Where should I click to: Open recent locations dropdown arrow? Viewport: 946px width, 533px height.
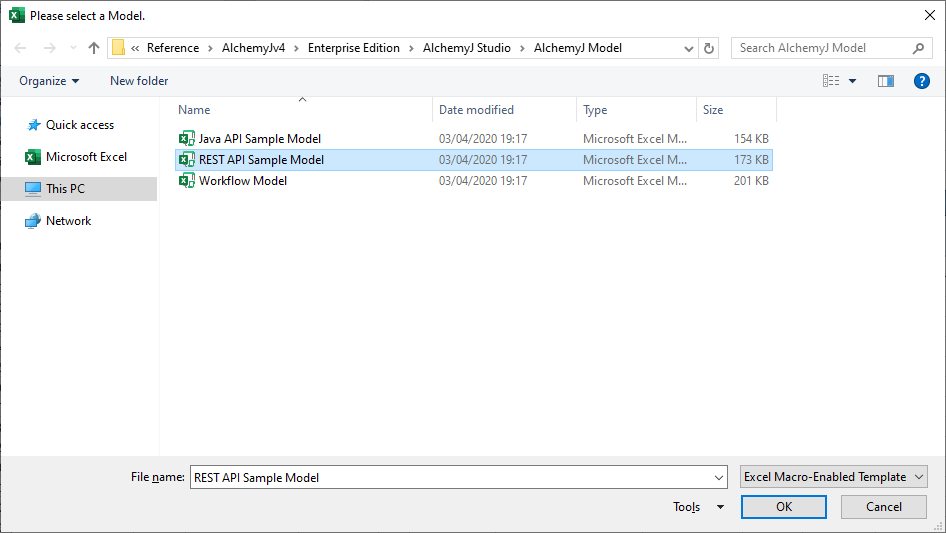(73, 48)
